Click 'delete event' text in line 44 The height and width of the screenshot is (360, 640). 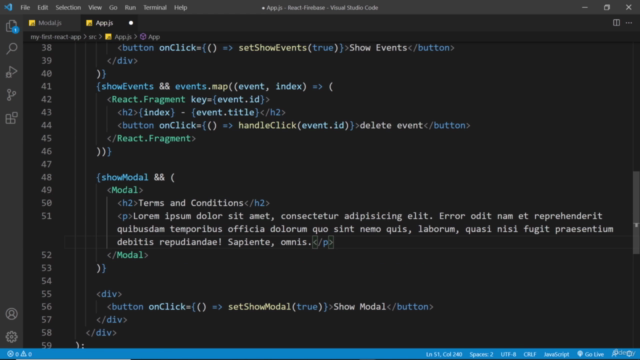pyautogui.click(x=391, y=125)
